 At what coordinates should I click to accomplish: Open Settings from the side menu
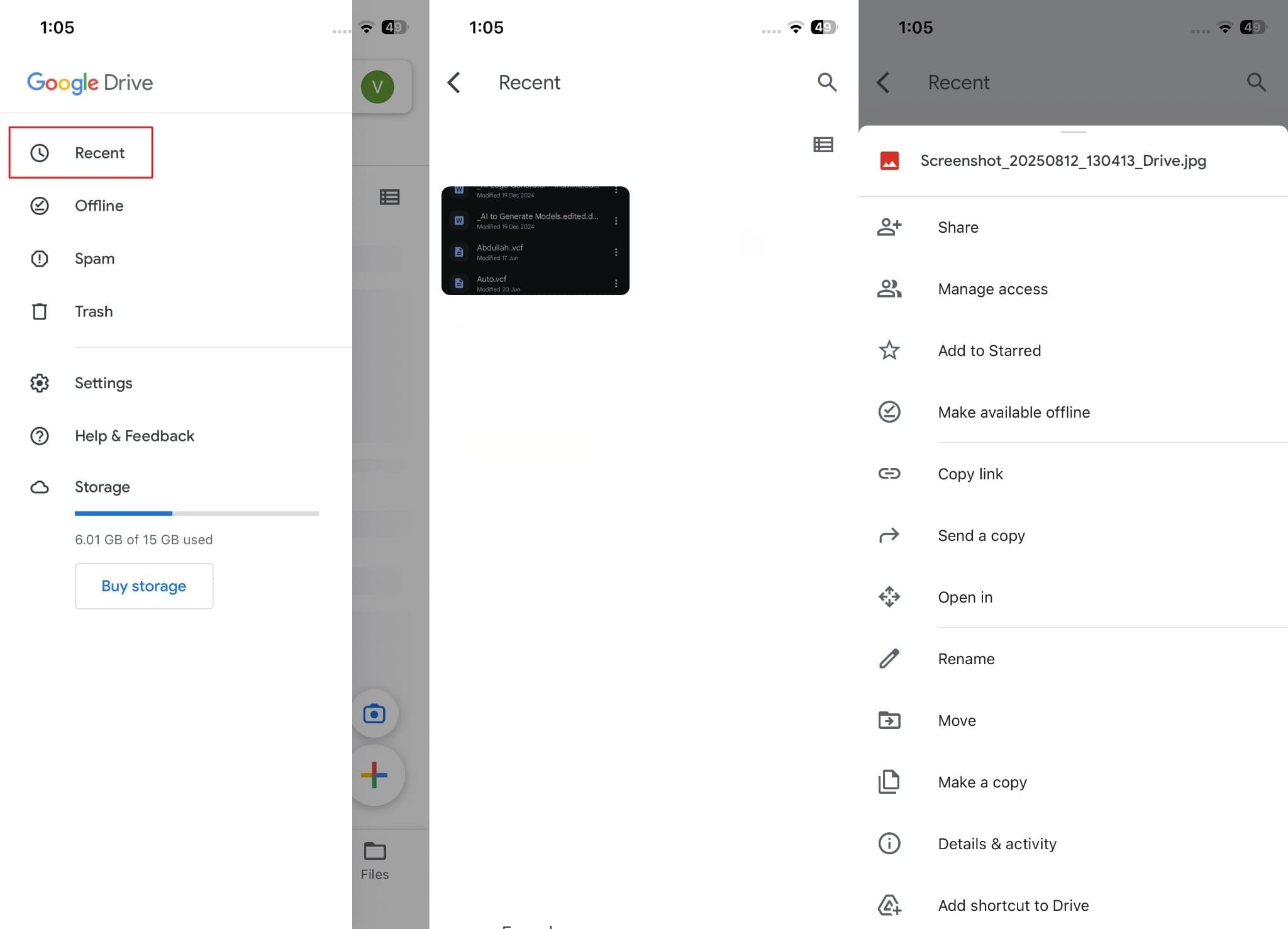click(103, 383)
